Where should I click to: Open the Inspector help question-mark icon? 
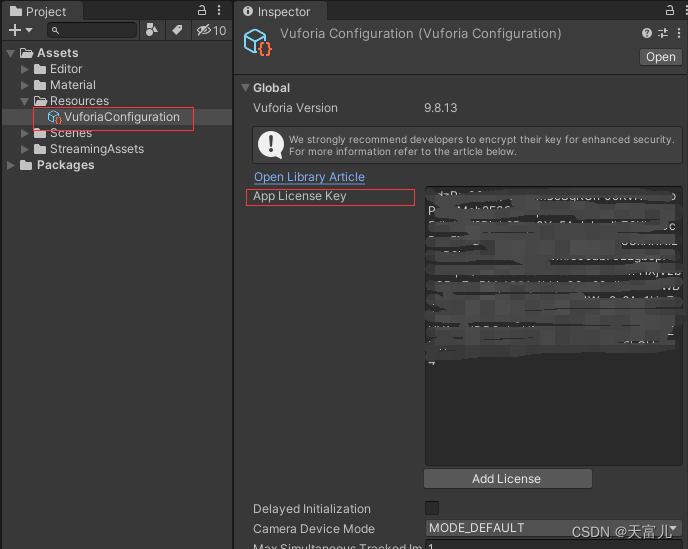click(647, 33)
